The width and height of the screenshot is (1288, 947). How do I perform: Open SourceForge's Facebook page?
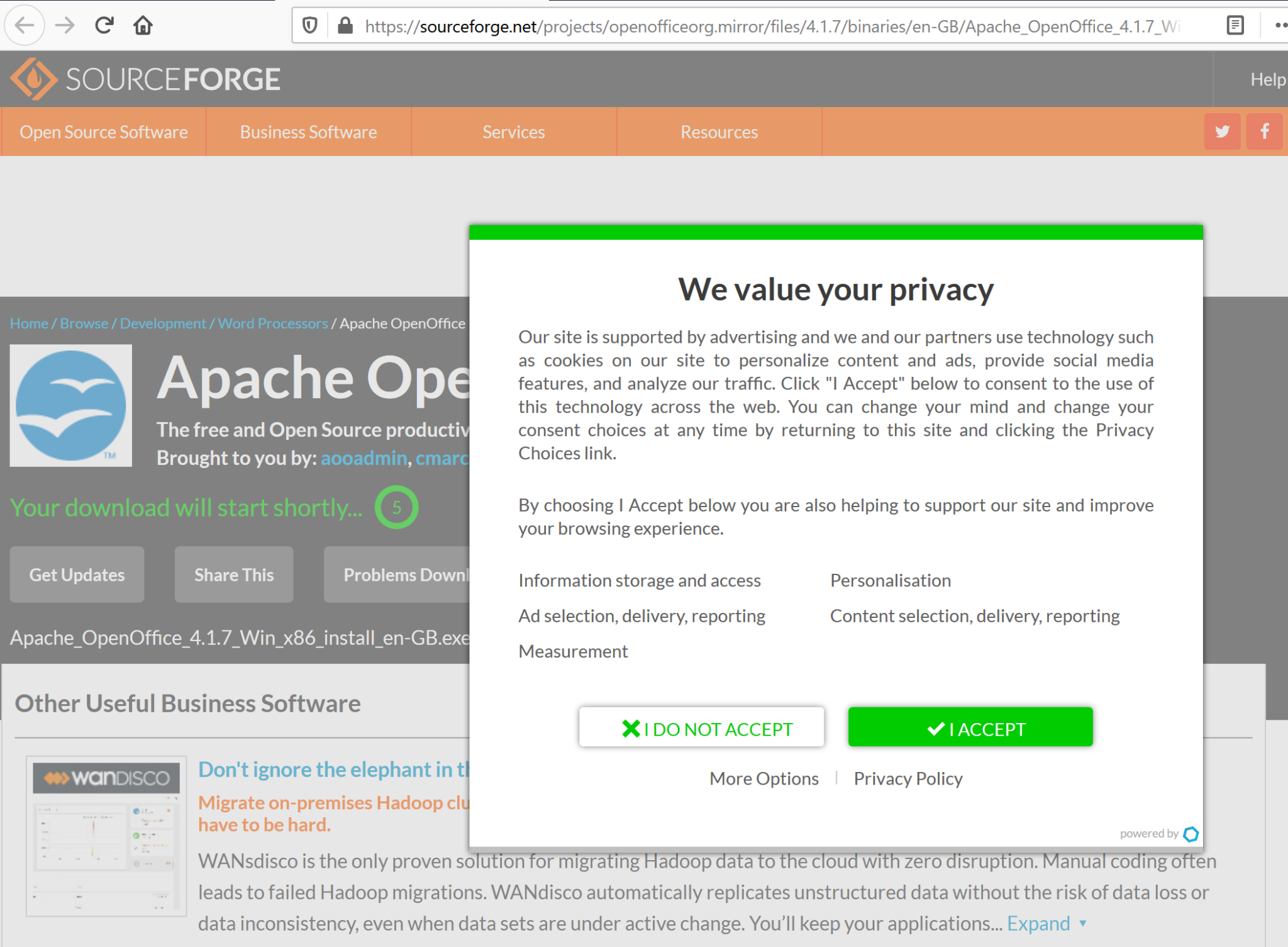click(1264, 132)
